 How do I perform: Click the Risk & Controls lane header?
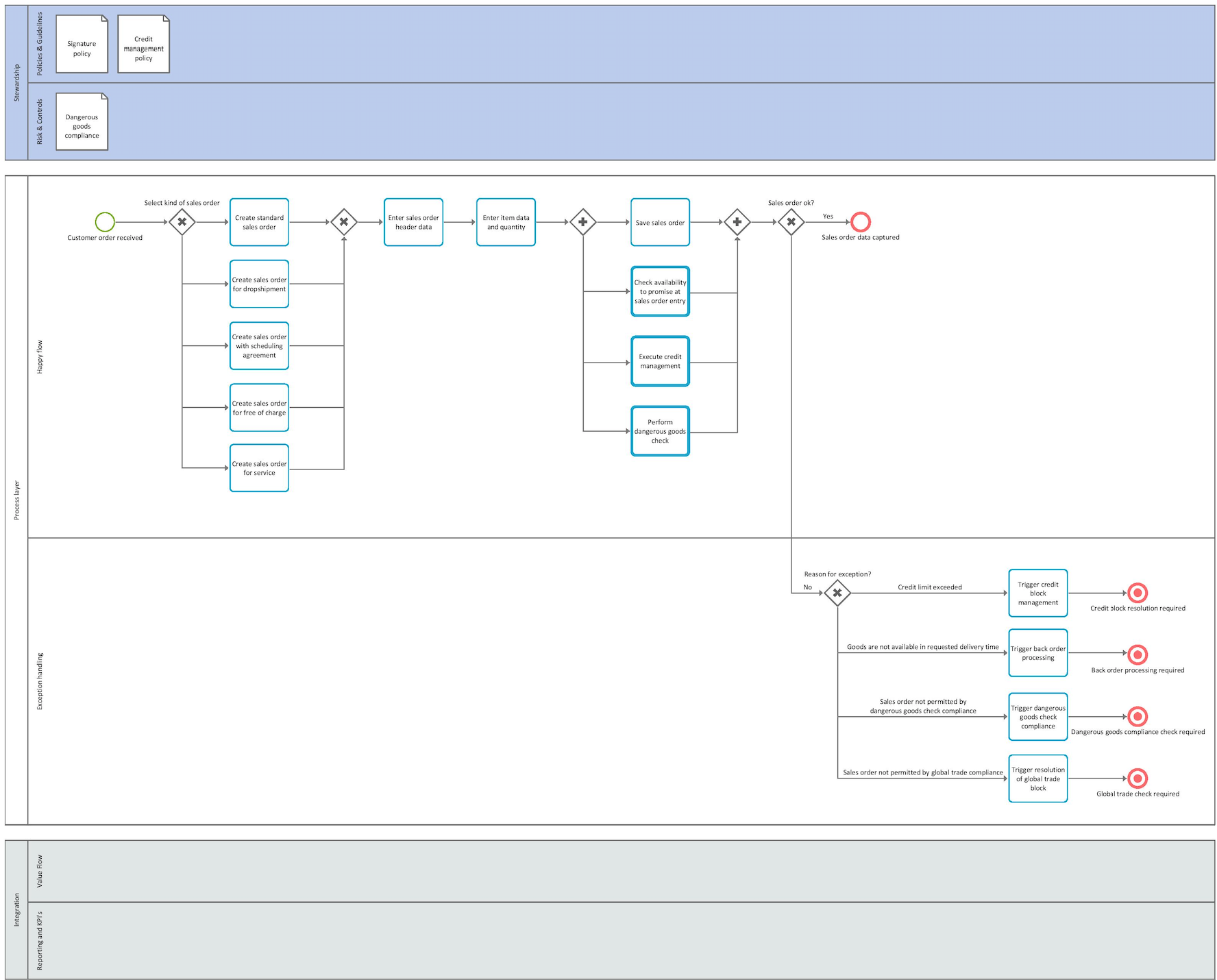(x=40, y=122)
